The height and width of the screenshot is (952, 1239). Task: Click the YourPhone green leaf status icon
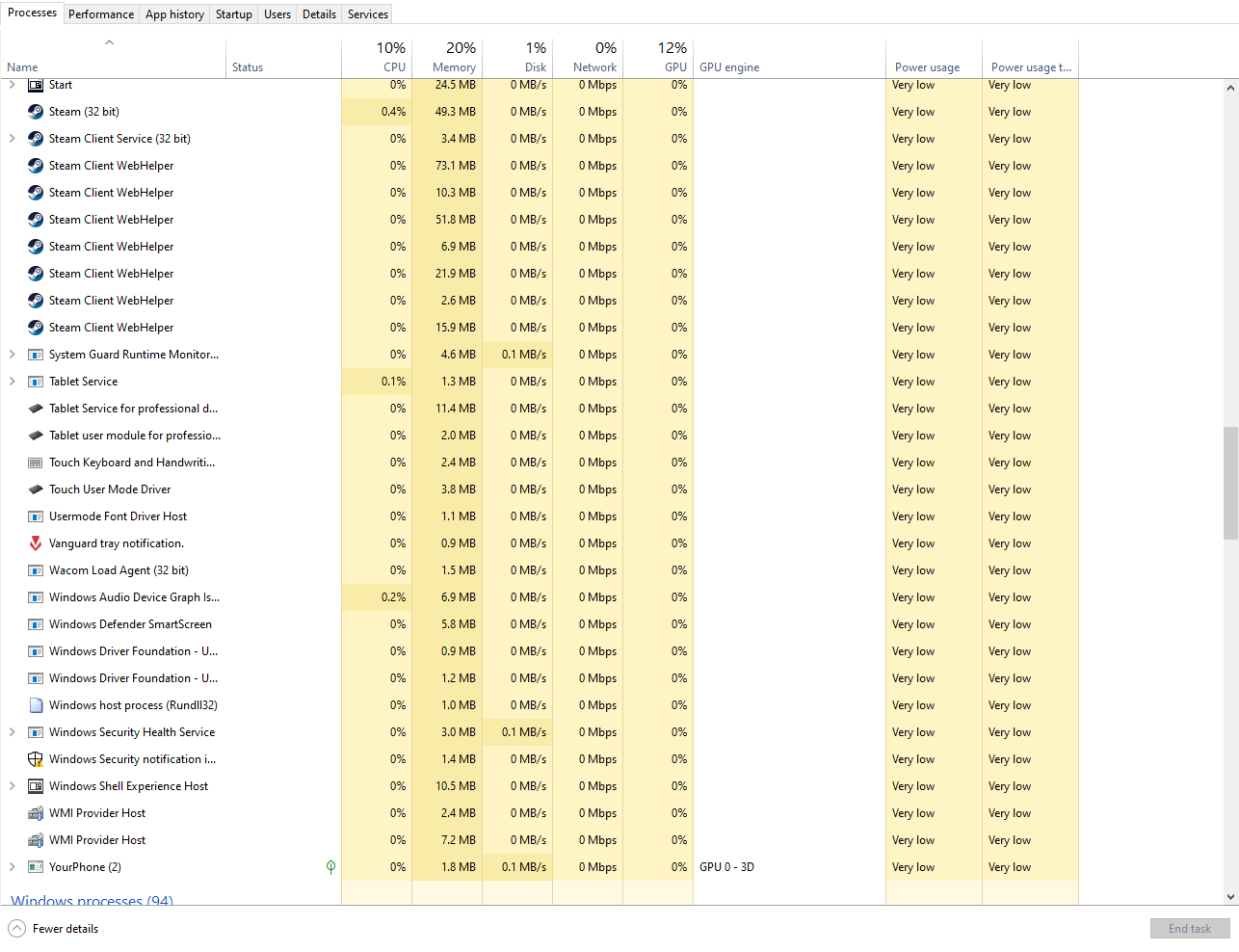click(x=330, y=867)
